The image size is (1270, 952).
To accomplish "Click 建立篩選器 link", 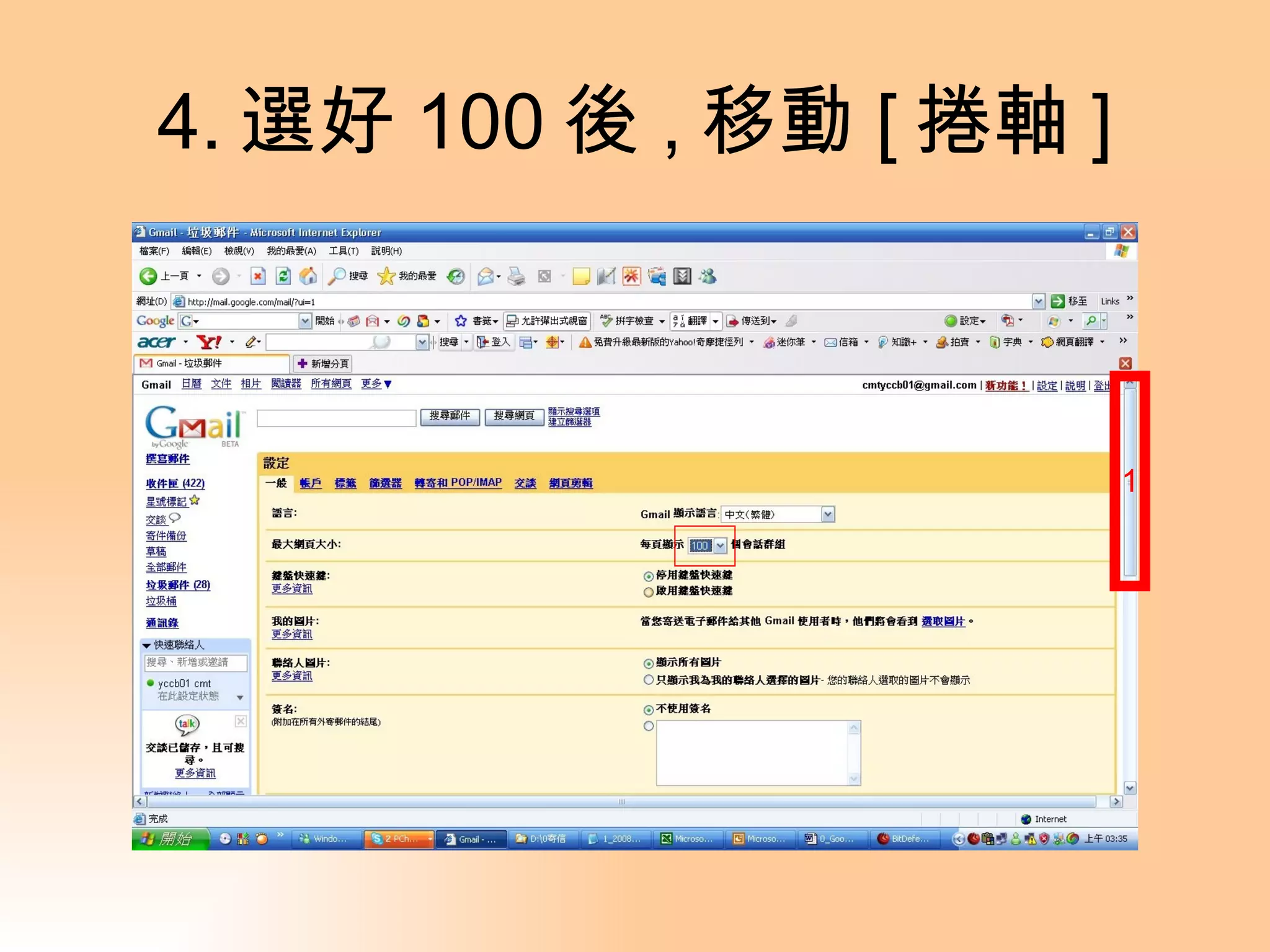I will [570, 422].
